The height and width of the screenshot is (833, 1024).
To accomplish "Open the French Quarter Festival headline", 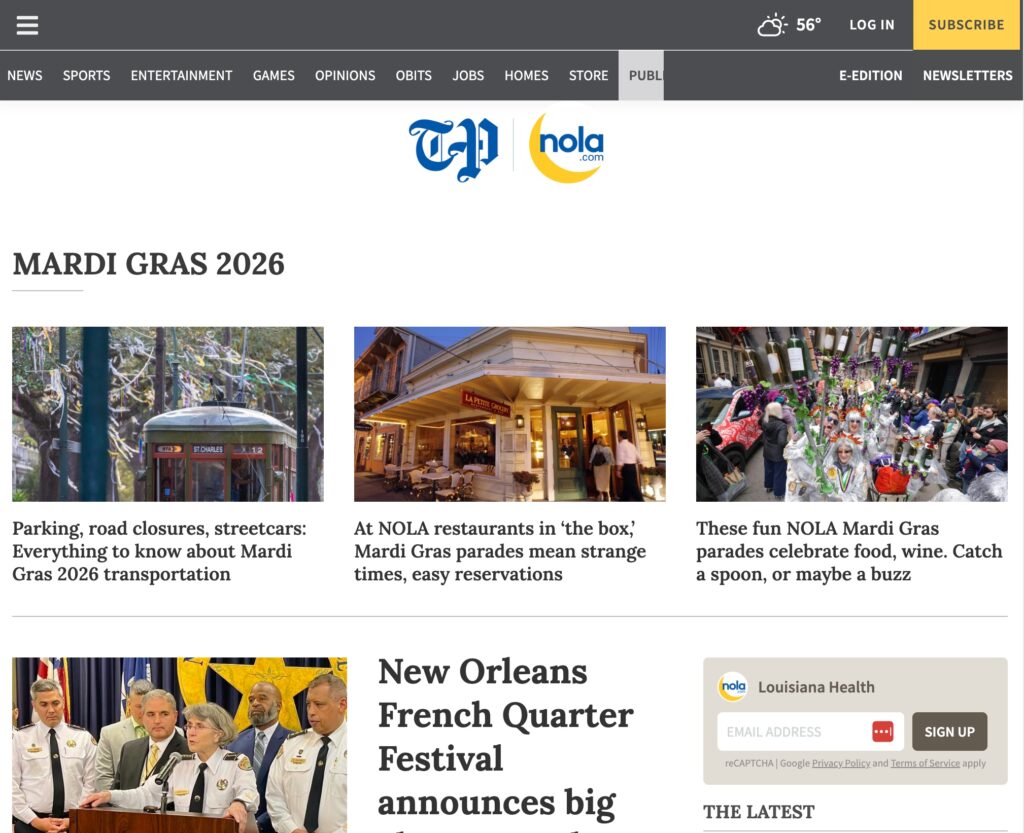I will 505,736.
